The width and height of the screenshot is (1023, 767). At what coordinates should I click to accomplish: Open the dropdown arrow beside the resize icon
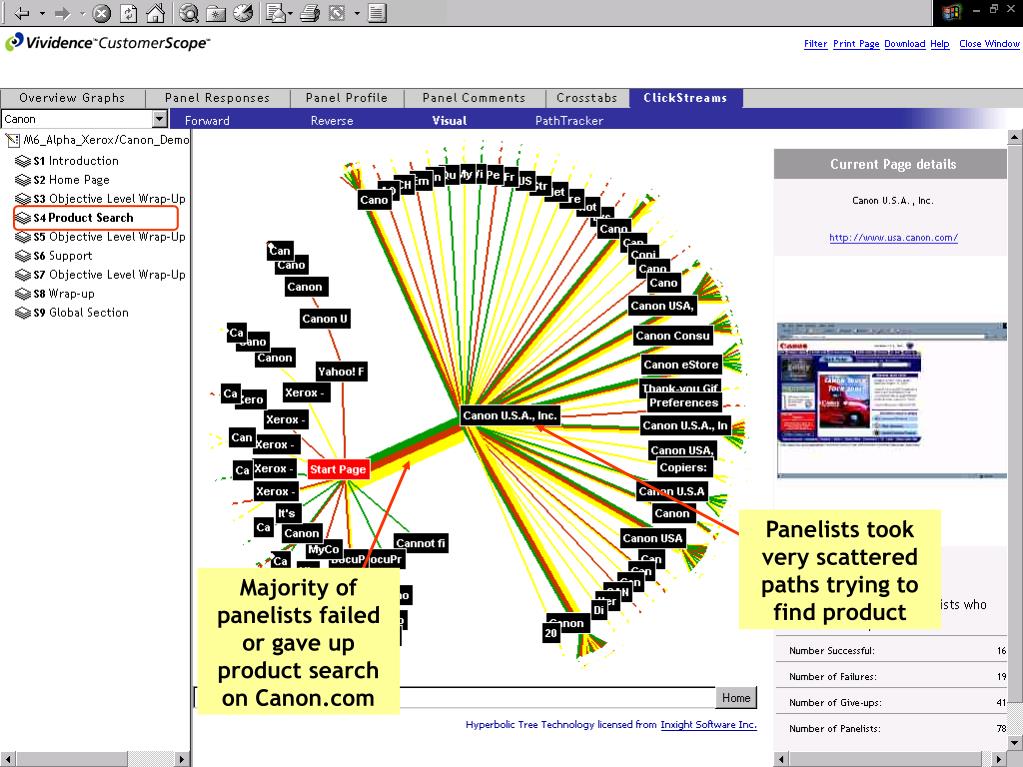(x=357, y=13)
